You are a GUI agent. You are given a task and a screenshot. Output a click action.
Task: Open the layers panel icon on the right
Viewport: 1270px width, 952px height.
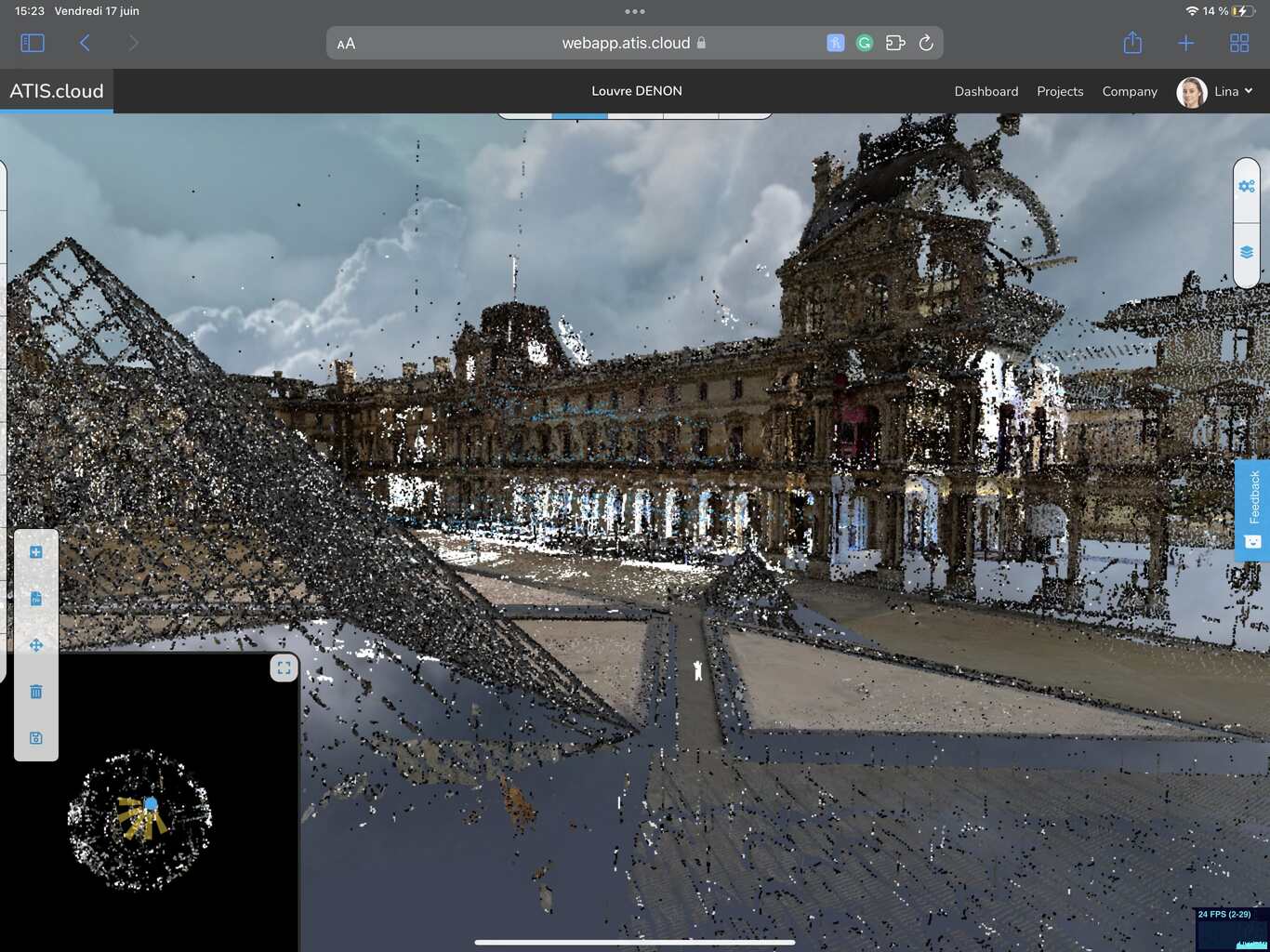click(1247, 251)
